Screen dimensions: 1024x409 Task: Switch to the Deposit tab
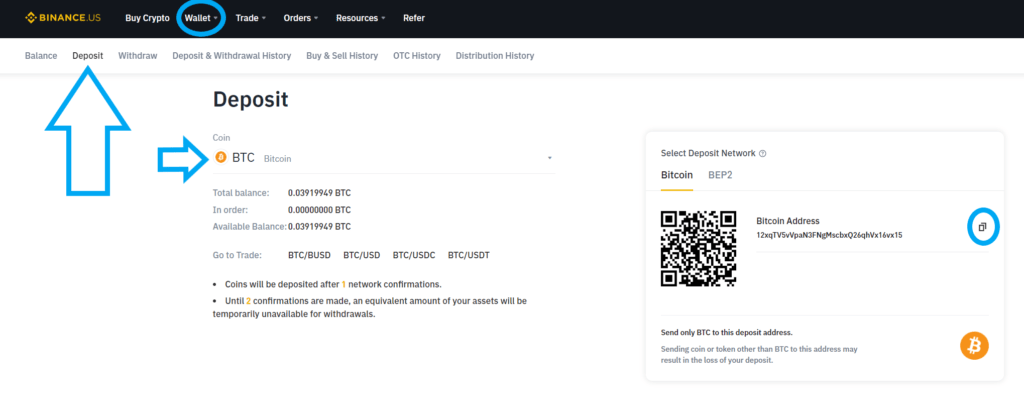coord(88,56)
